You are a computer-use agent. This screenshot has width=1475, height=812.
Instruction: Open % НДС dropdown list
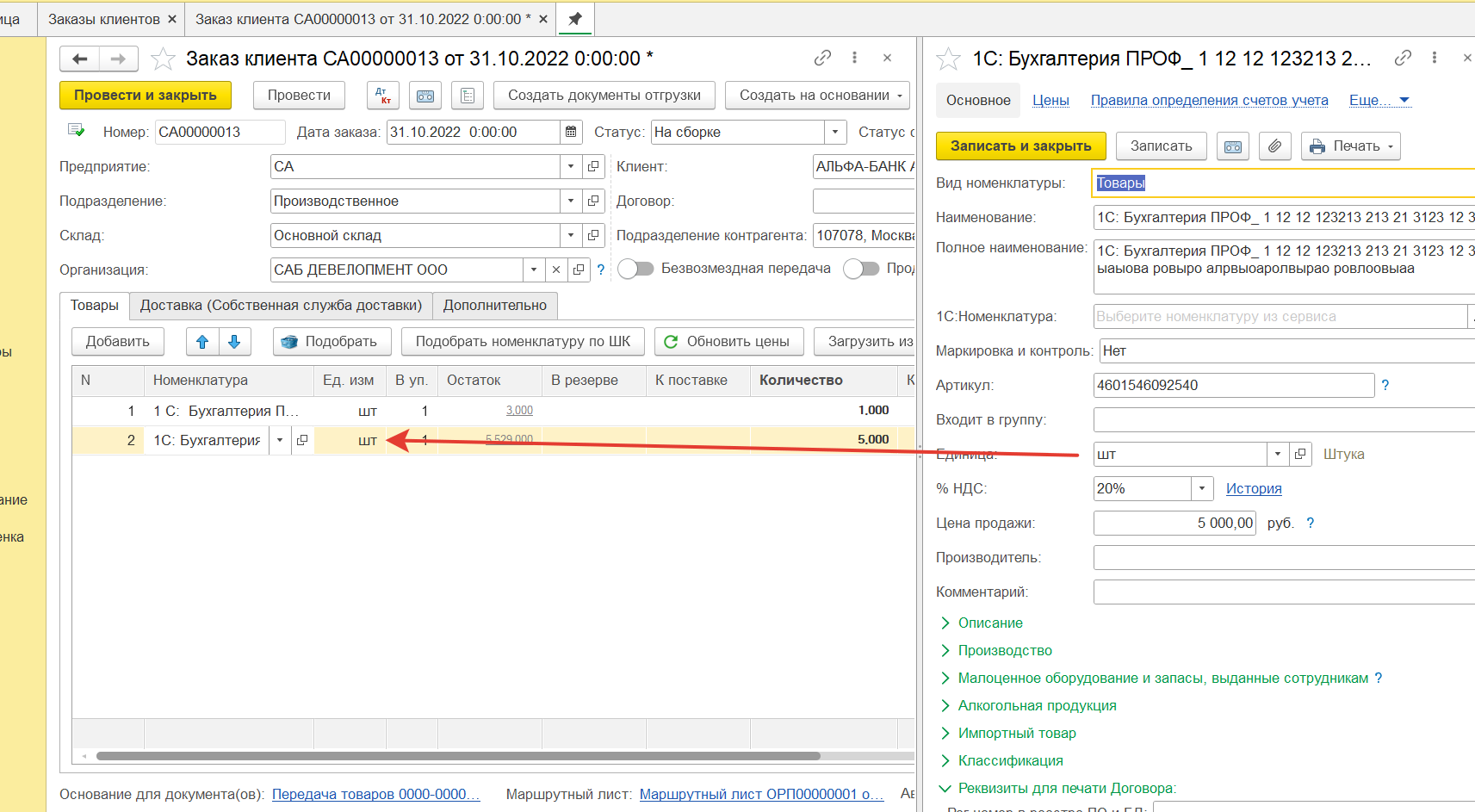tap(1203, 488)
